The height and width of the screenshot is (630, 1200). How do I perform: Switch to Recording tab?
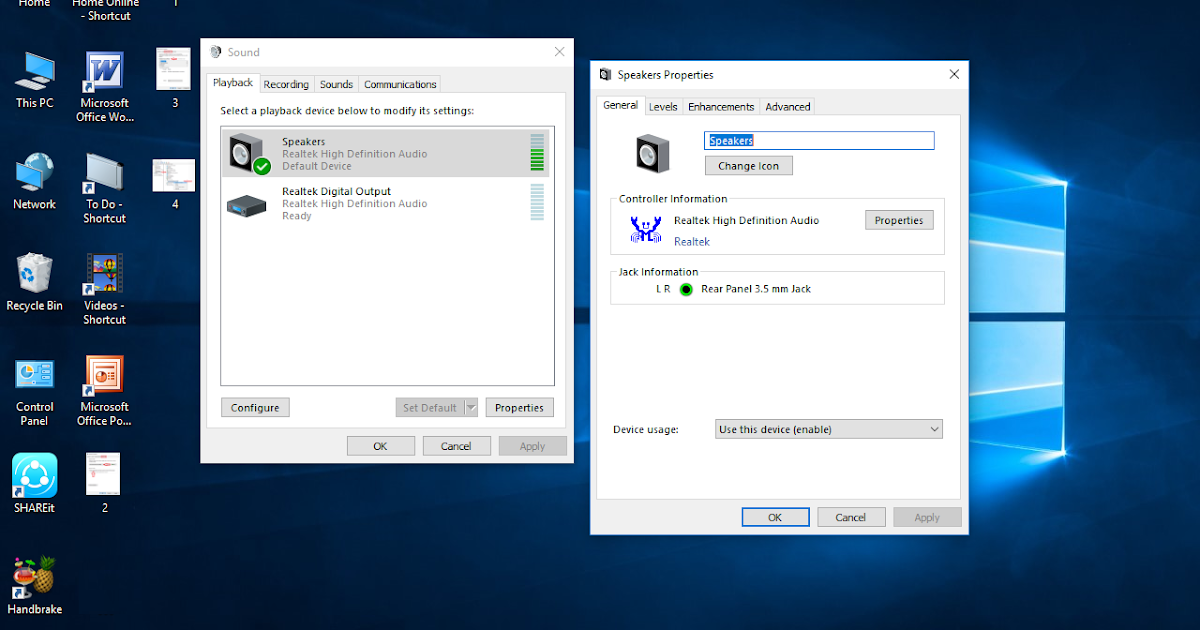tap(286, 84)
